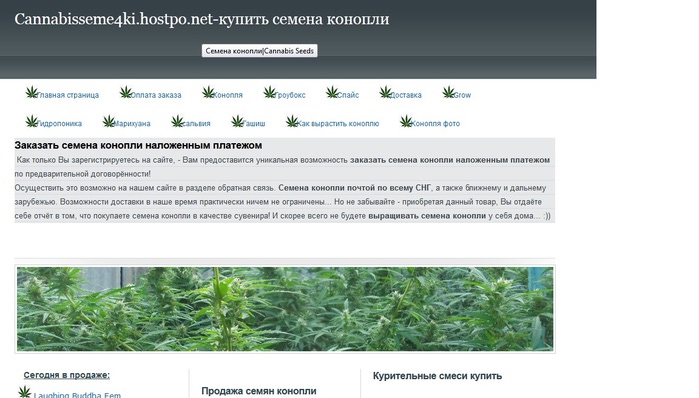
Task: Go to the Конопля menu page
Action: [x=228, y=95]
